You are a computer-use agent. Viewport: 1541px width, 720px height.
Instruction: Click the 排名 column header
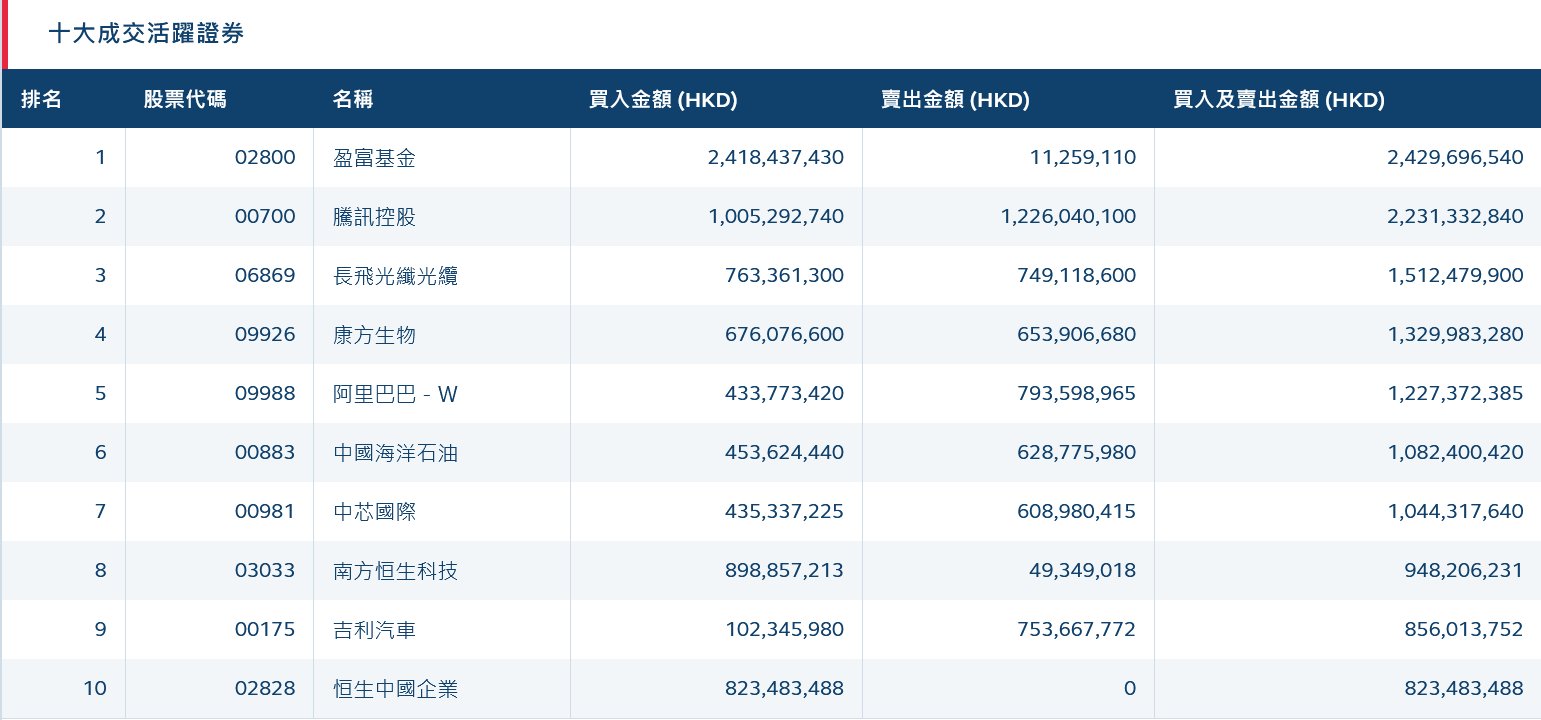(42, 100)
